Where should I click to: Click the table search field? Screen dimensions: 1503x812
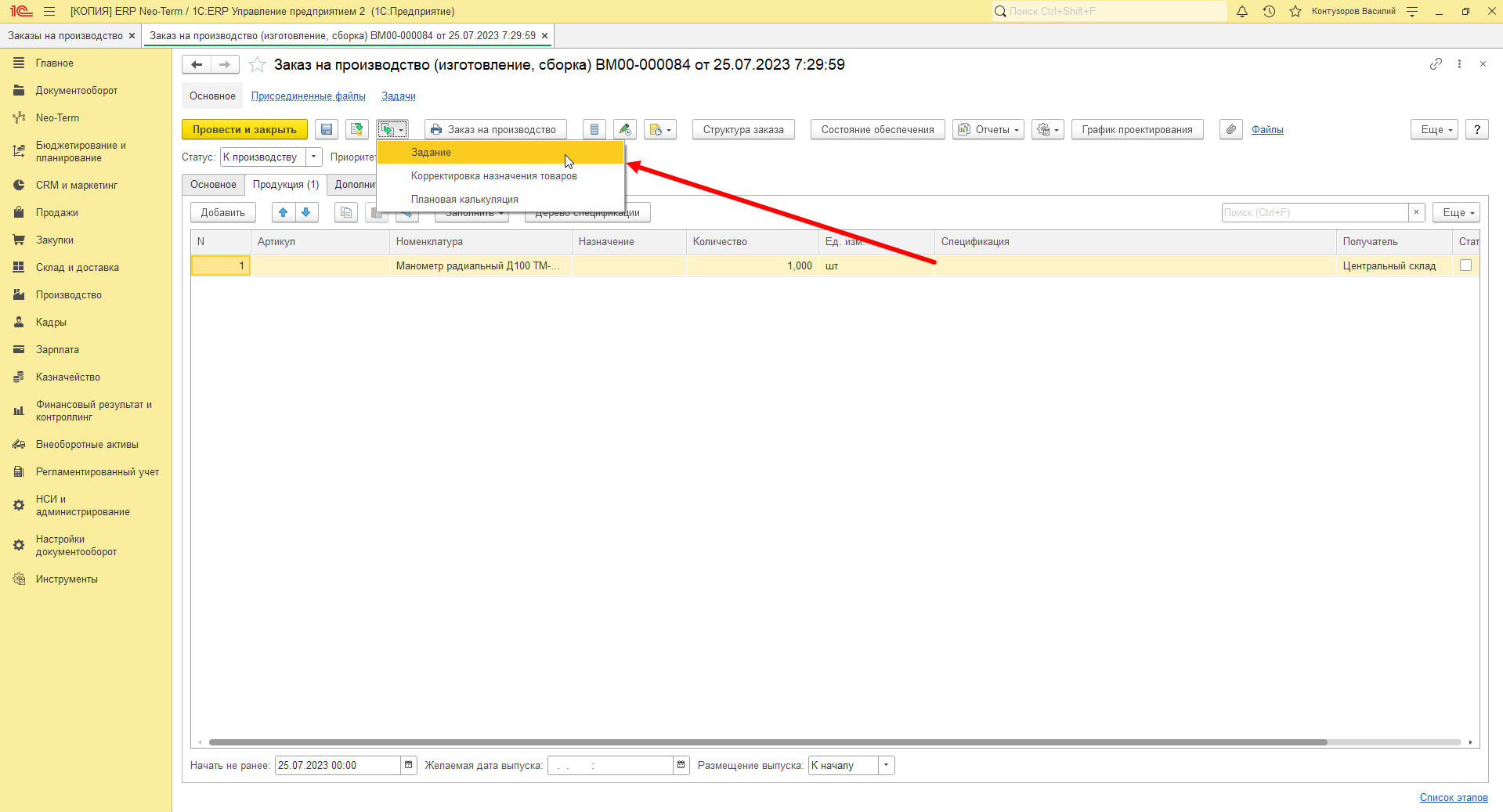pos(1316,213)
